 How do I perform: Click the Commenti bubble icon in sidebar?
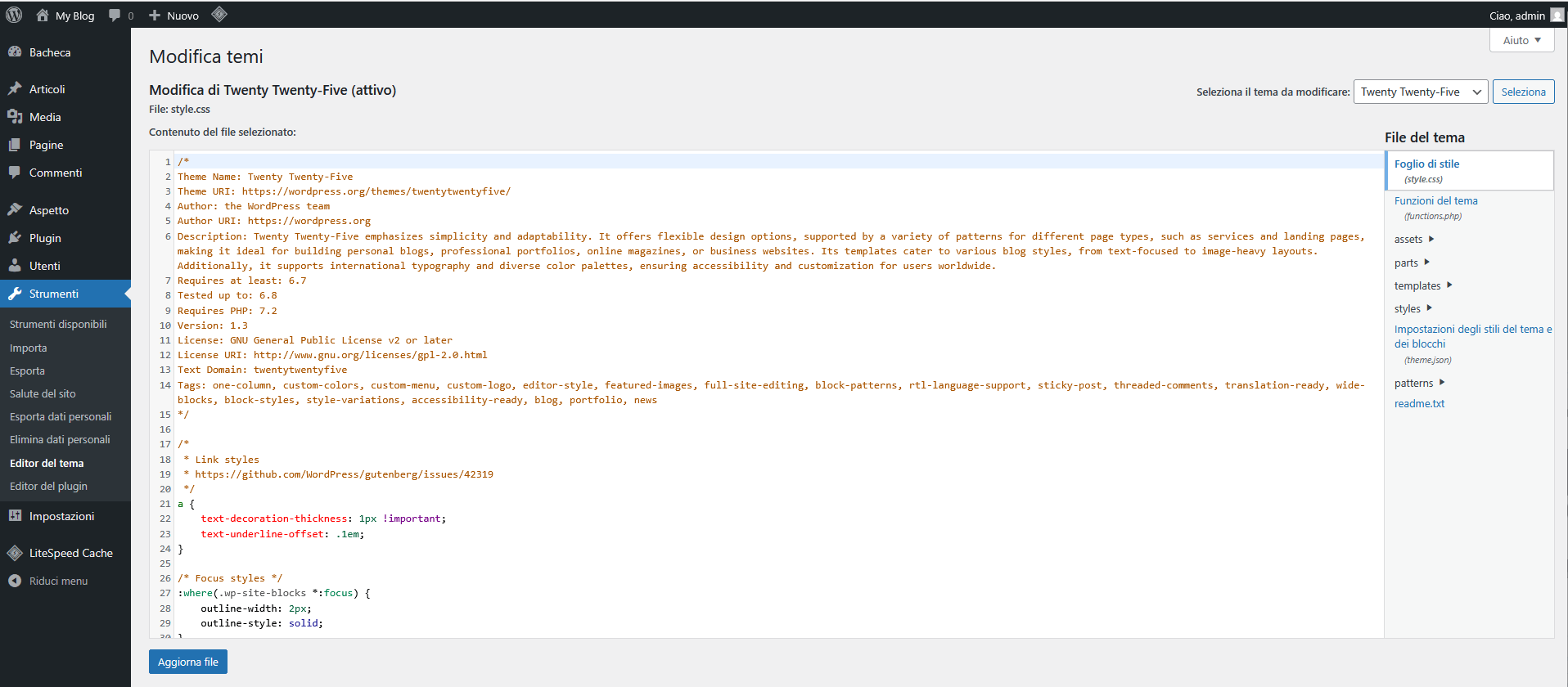tap(15, 172)
